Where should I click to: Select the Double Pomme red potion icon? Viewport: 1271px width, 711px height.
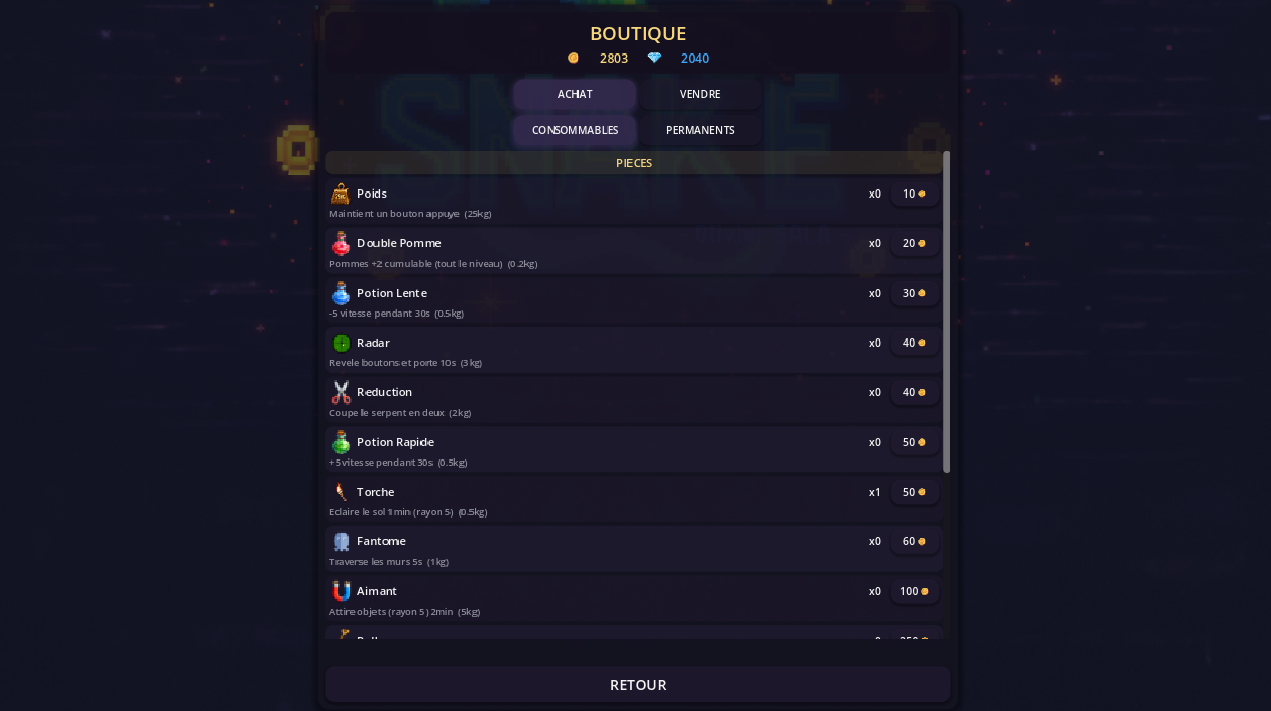[x=341, y=243]
